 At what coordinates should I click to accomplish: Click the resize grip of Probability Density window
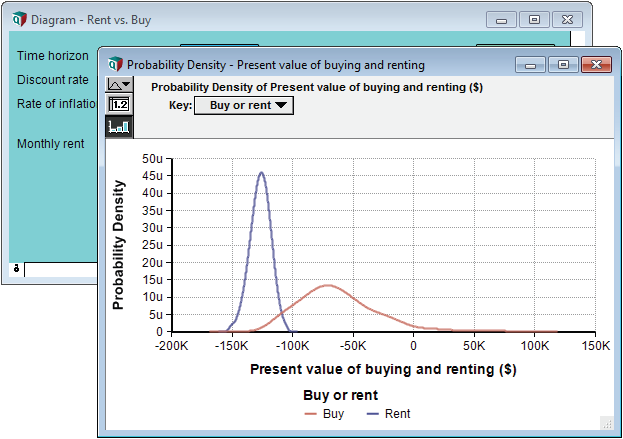(x=607, y=424)
